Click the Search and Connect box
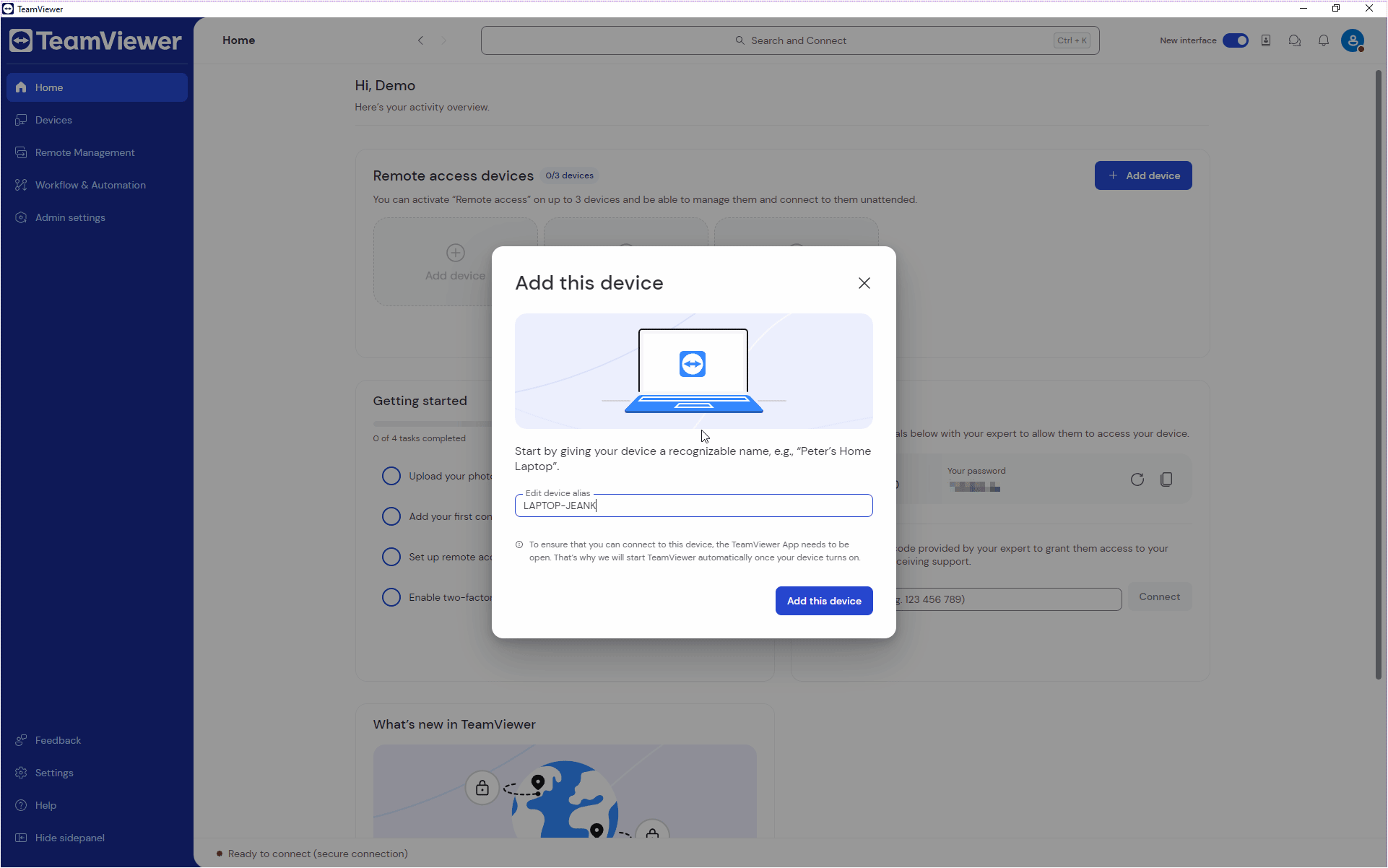 (x=790, y=40)
